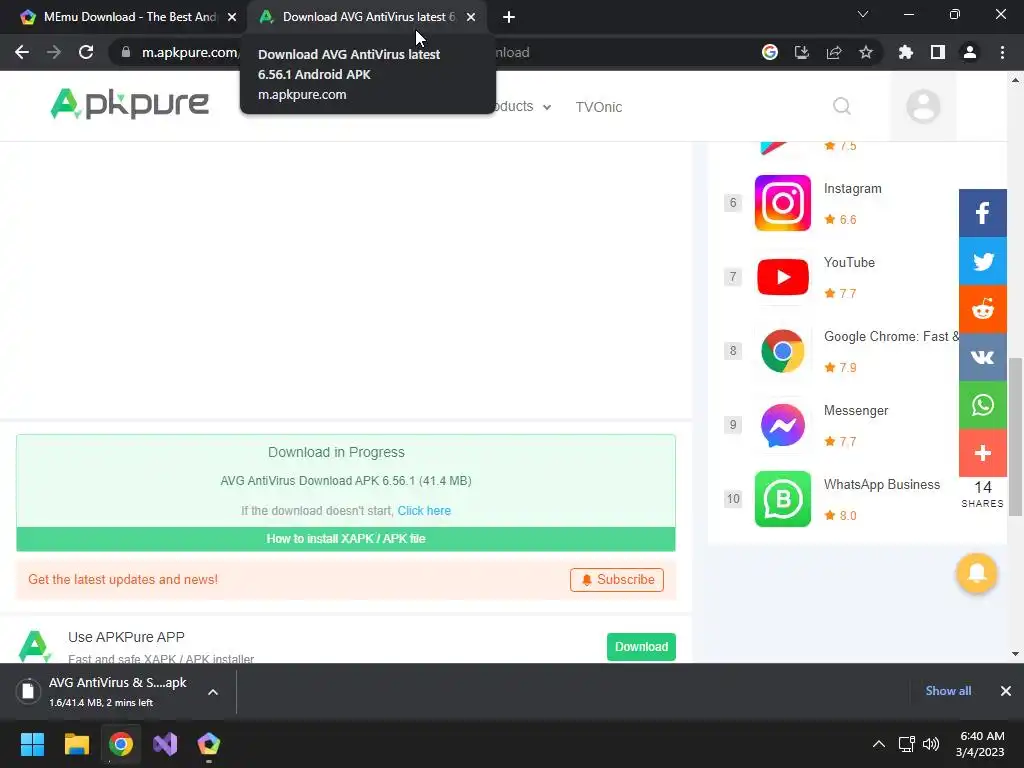Open the volume control in system tray
Screen dimensions: 1024x768
[931, 744]
